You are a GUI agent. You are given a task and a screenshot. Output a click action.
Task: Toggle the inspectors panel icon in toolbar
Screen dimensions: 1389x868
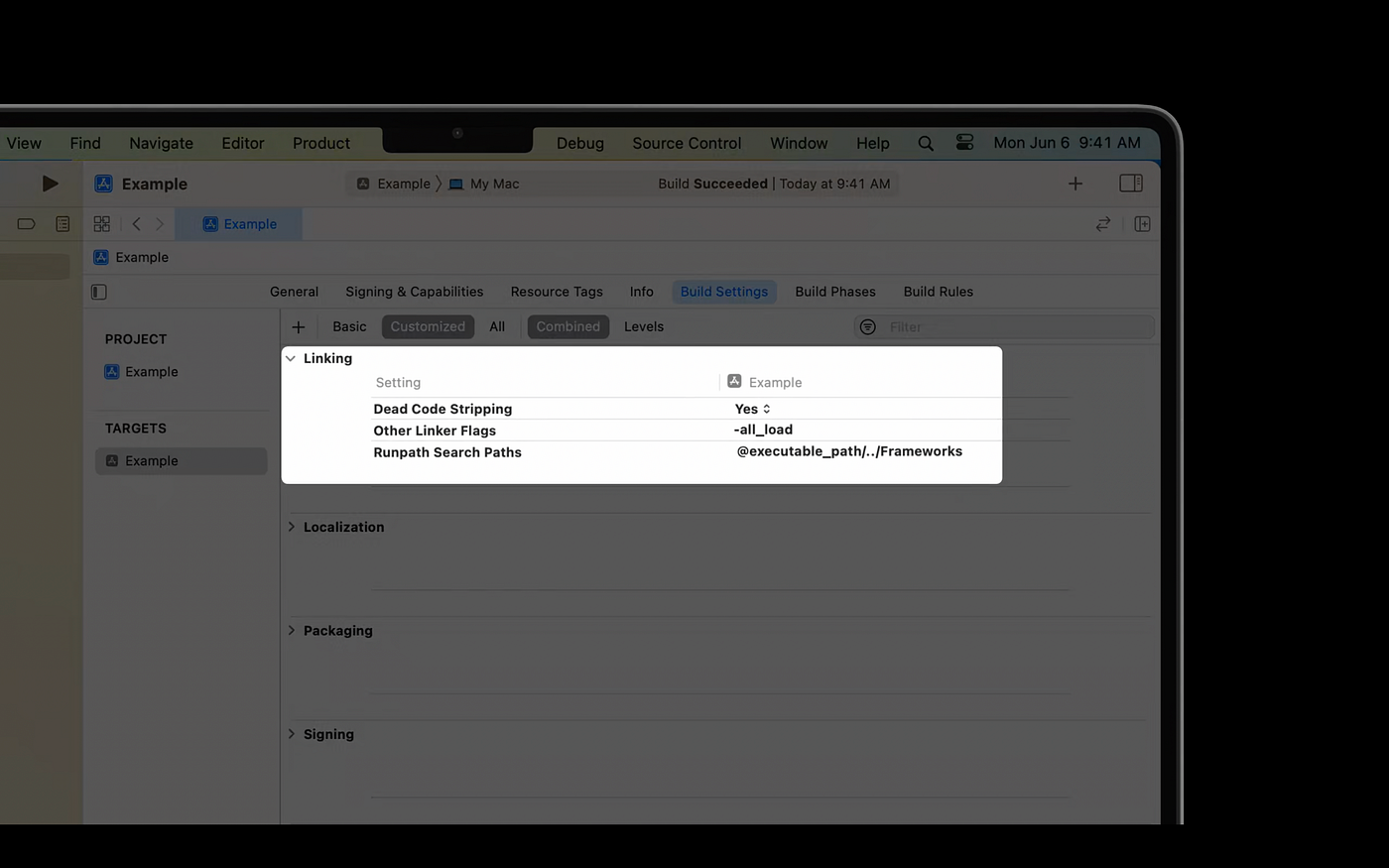[x=1131, y=184]
